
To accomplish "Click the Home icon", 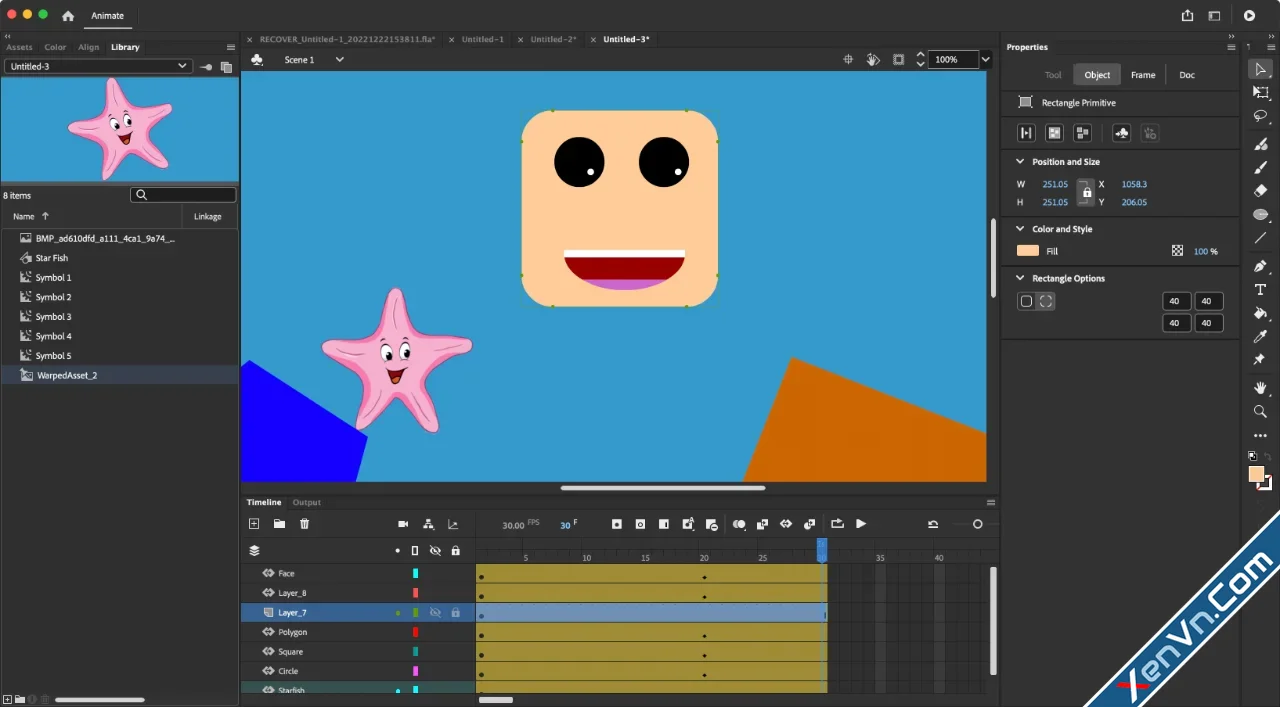I will 68,16.
